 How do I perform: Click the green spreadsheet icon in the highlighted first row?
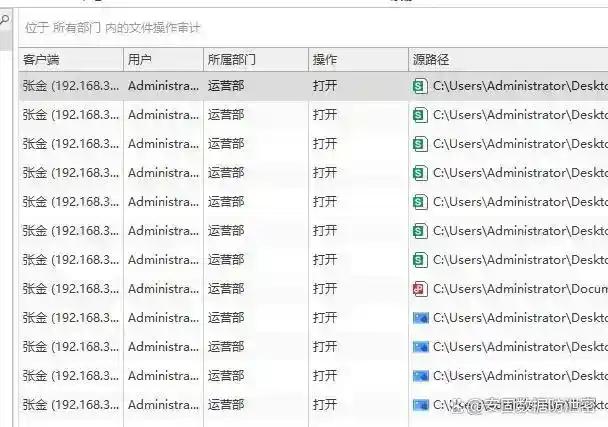click(420, 86)
